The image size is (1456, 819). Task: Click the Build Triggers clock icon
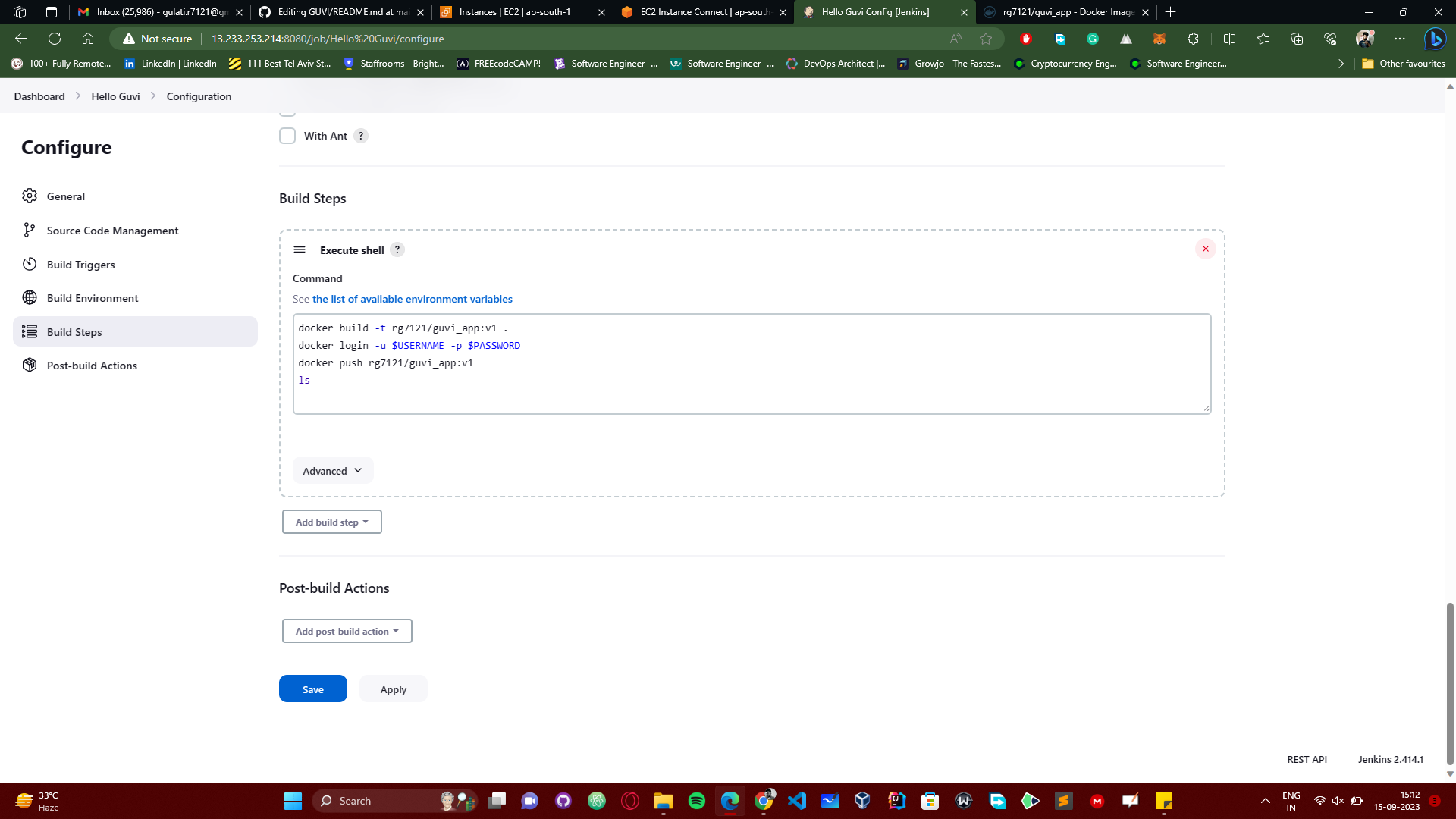[x=30, y=264]
